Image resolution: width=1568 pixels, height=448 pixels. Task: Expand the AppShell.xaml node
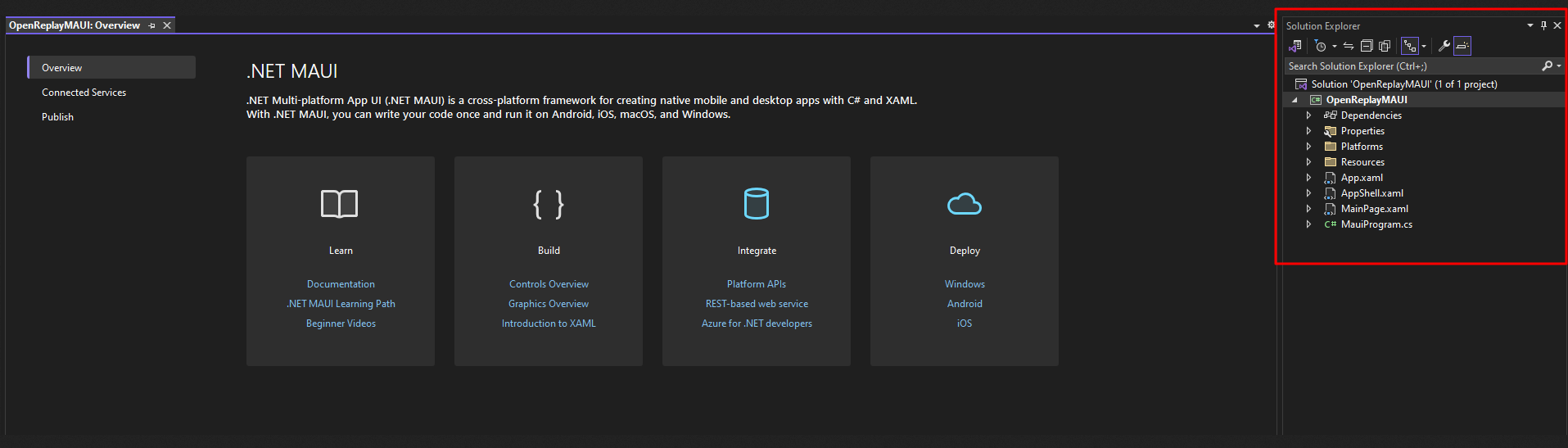1308,193
